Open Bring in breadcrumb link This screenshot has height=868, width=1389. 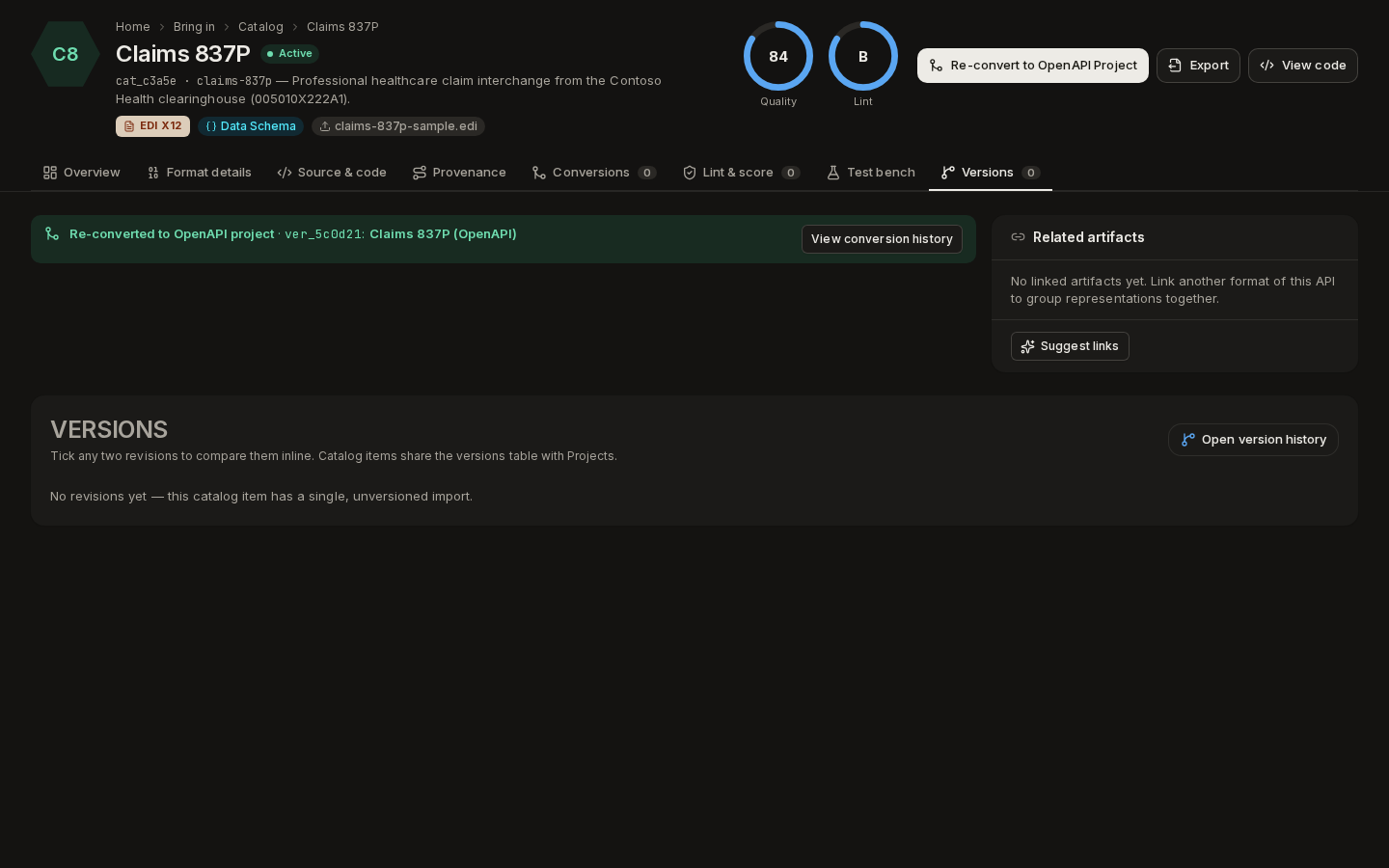tap(194, 27)
